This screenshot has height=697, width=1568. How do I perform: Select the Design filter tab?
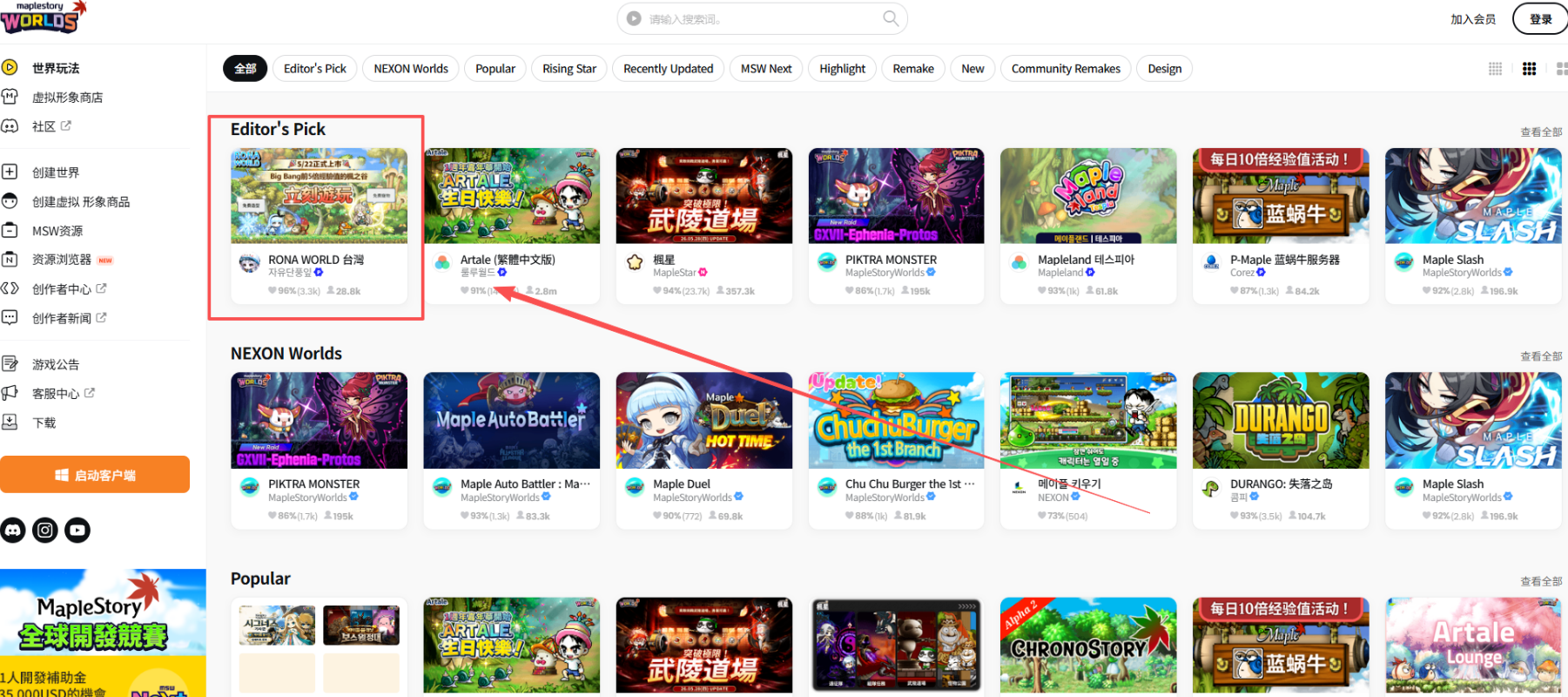(1165, 69)
